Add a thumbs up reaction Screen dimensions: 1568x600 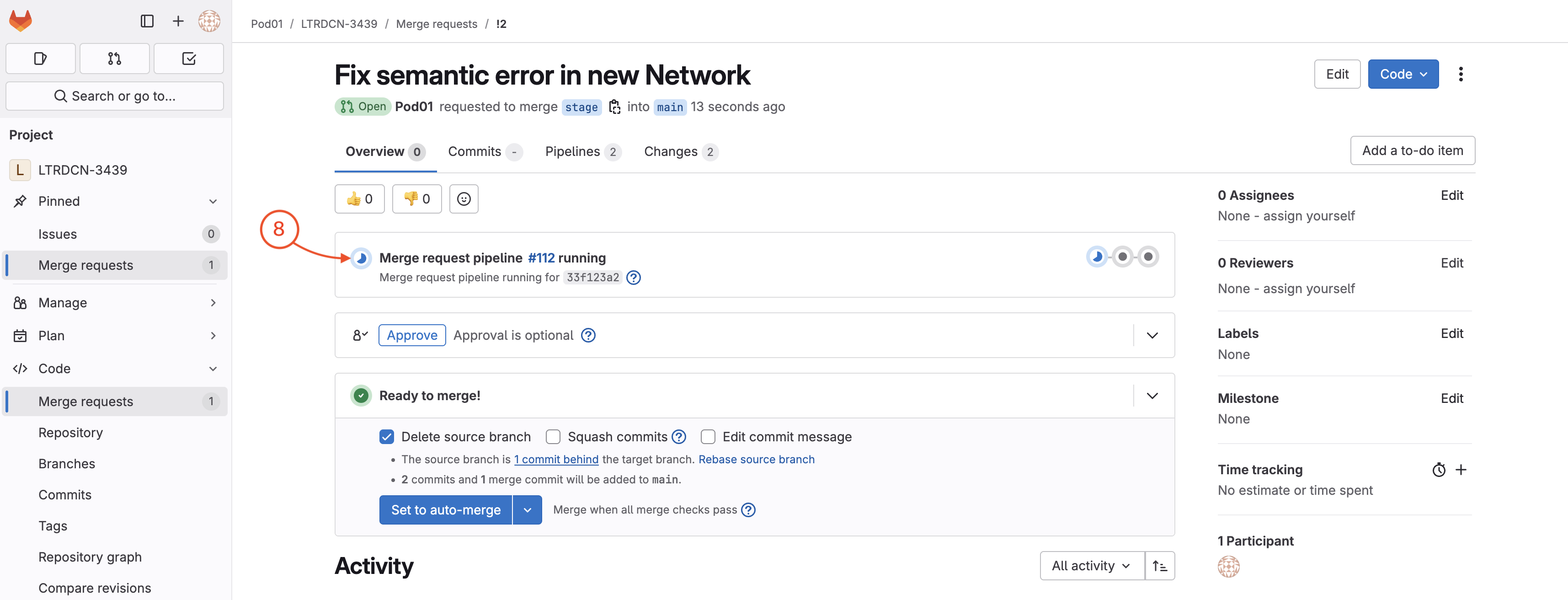tap(359, 199)
